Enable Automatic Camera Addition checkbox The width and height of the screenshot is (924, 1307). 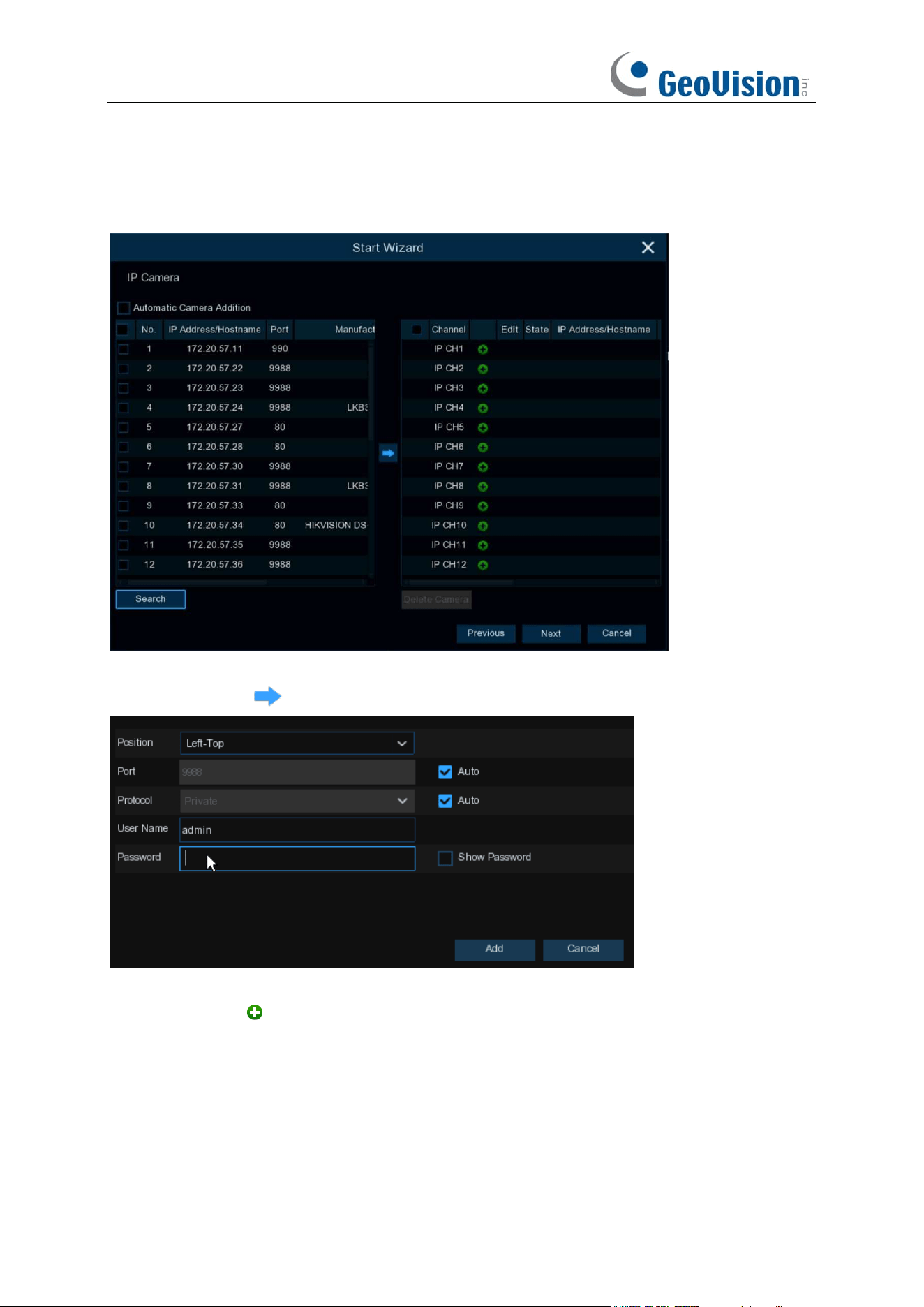point(124,308)
